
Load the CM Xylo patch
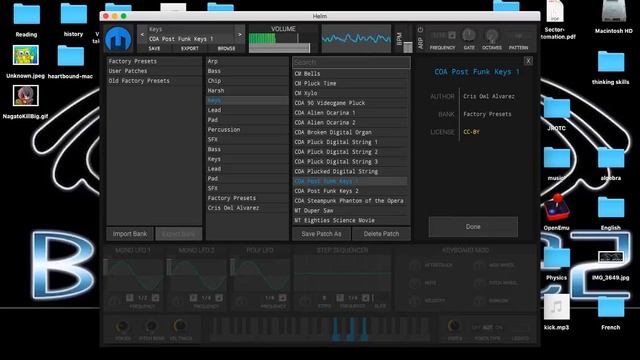(351, 93)
